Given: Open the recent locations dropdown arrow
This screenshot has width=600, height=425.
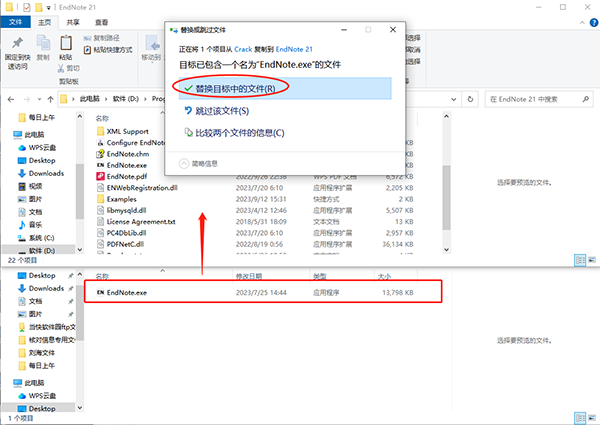Looking at the screenshot, I should [x=39, y=99].
